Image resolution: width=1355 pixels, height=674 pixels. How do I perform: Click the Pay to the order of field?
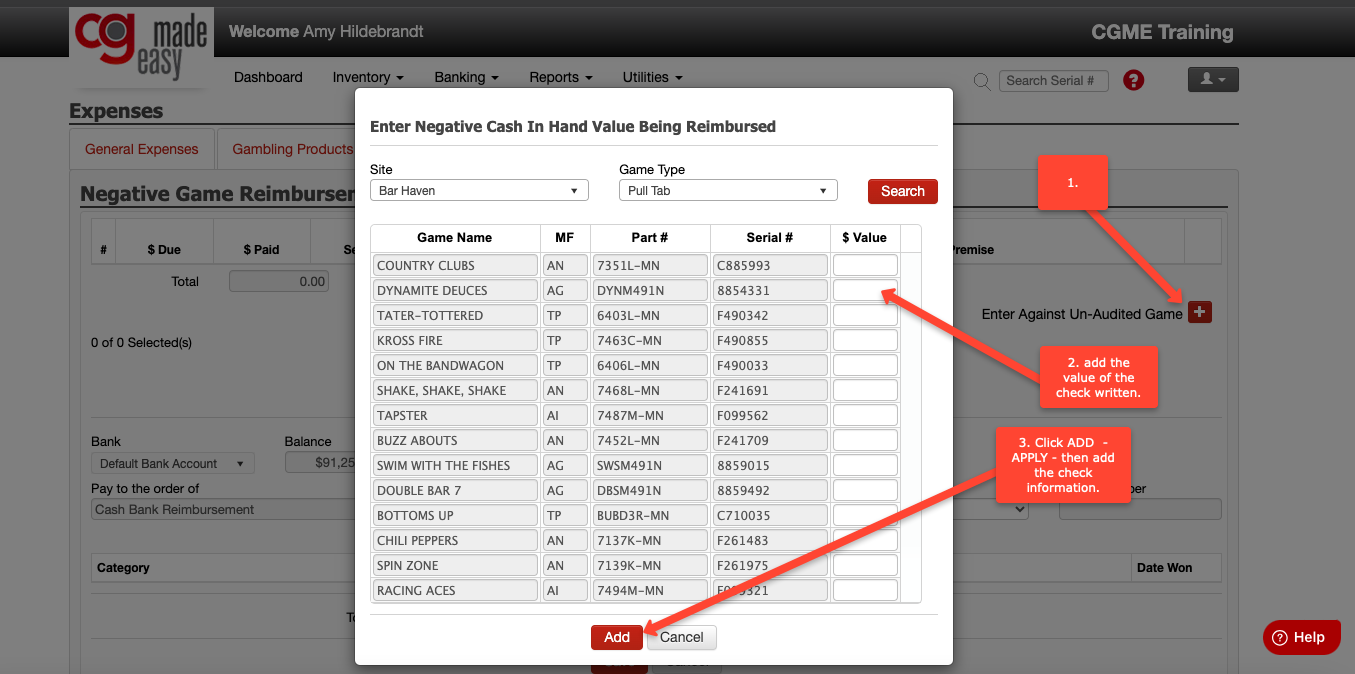223,509
